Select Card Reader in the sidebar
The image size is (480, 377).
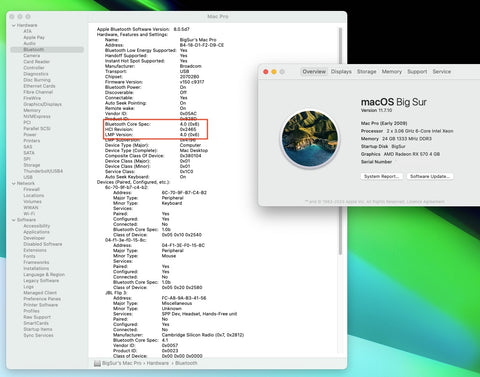point(37,62)
